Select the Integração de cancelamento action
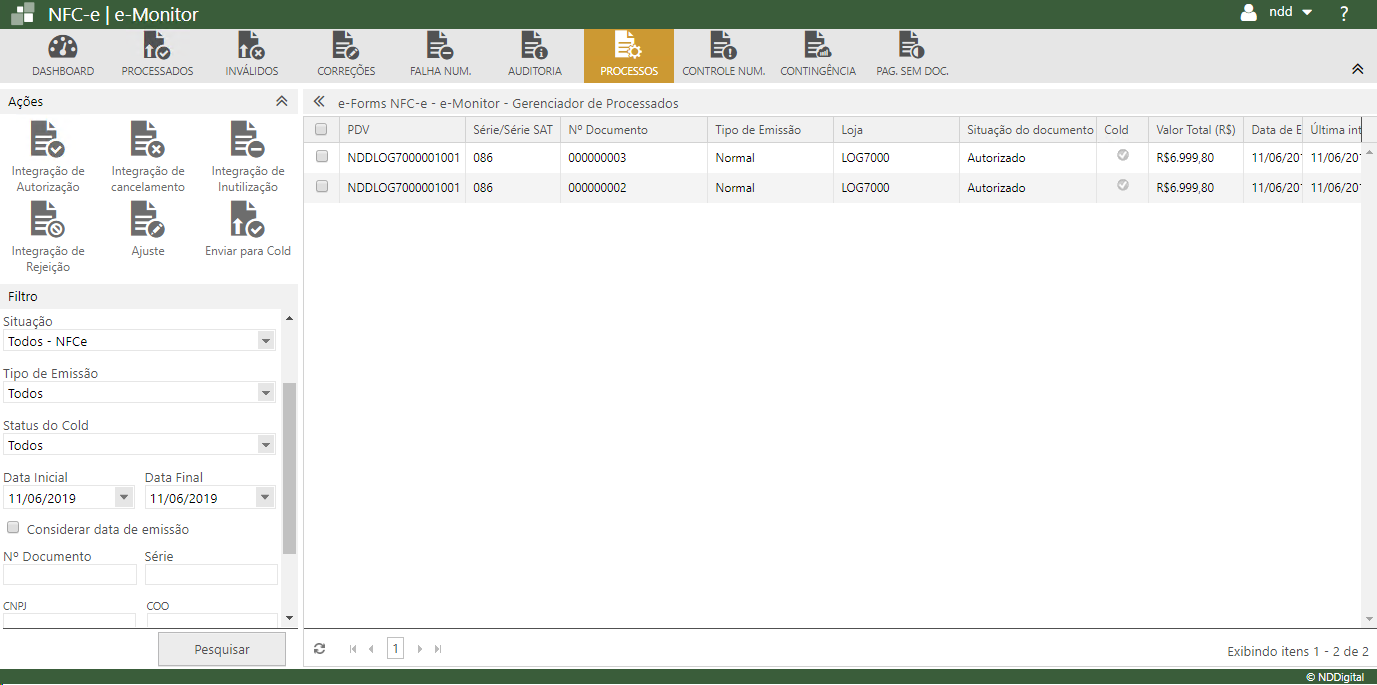This screenshot has height=685, width=1377. tap(147, 140)
